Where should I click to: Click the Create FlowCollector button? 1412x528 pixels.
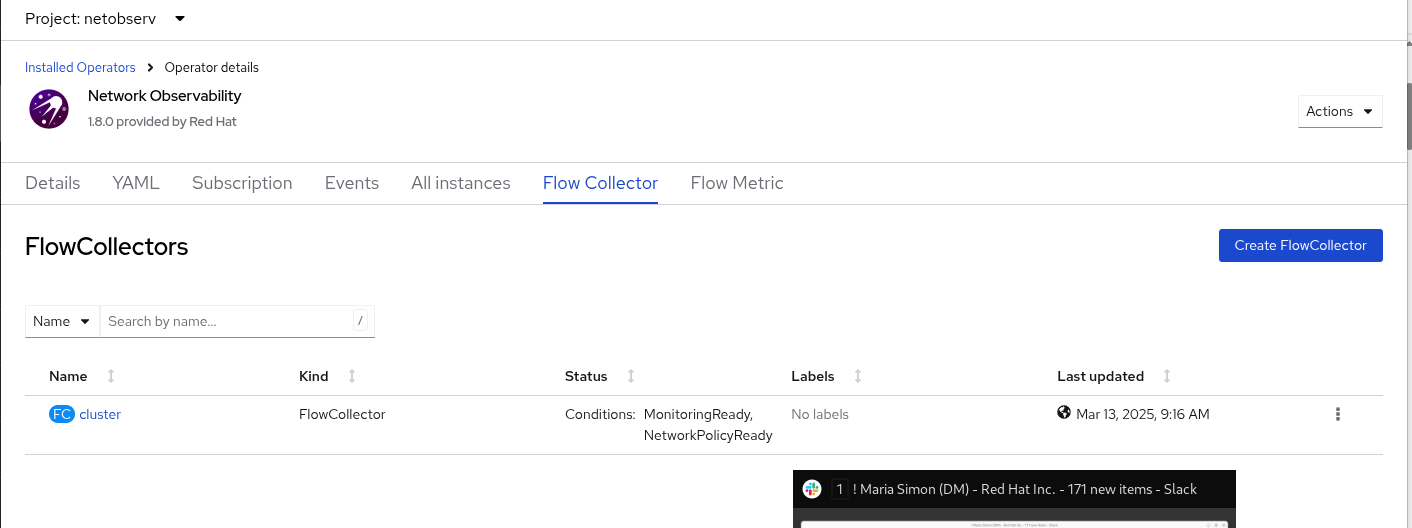coord(1300,245)
